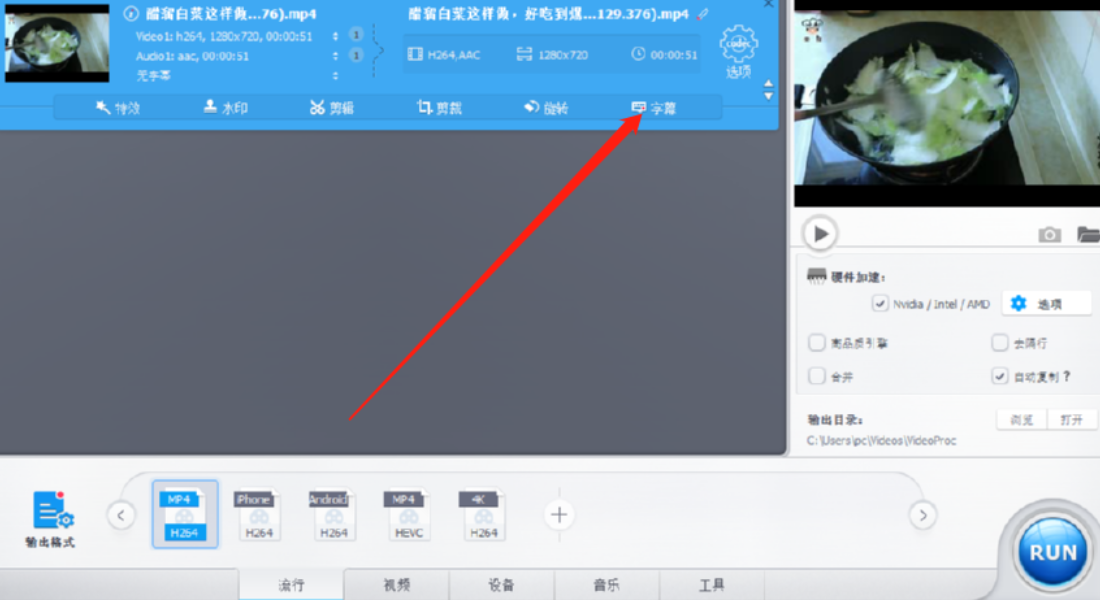Click the H264,AAC output codec info

444,55
